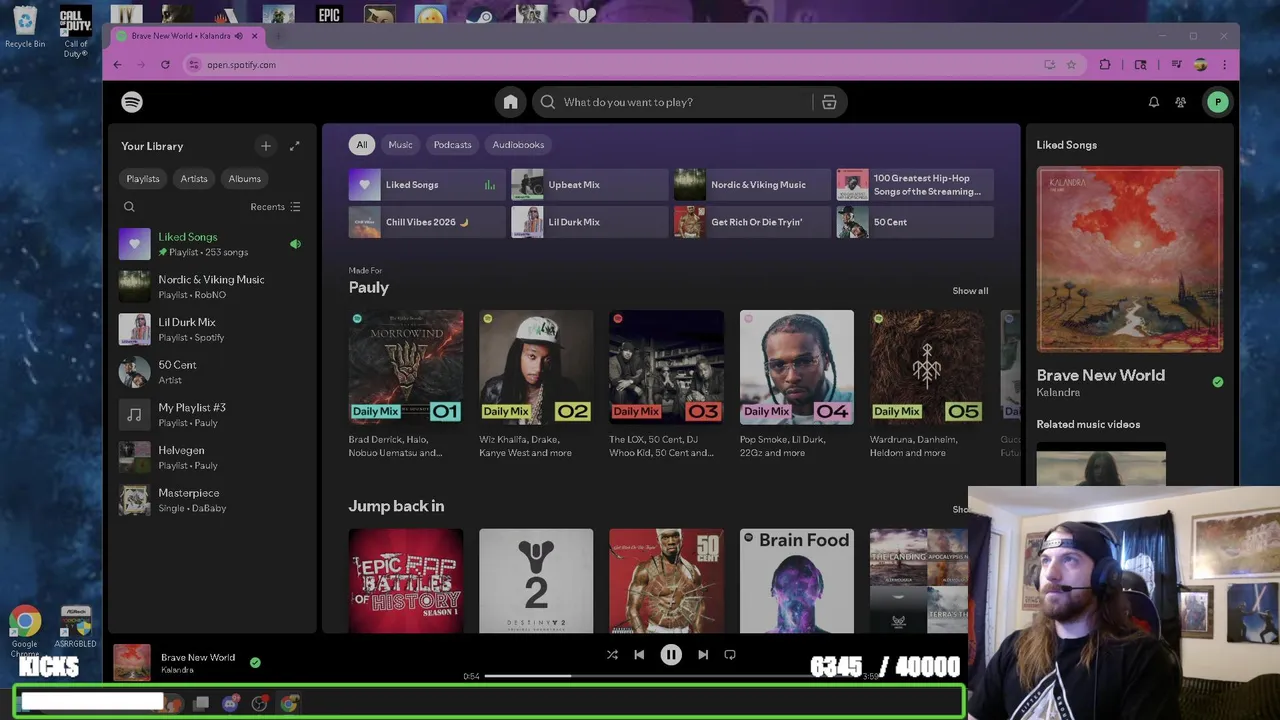1280x720 pixels.
Task: Select the Audiobooks filter chip
Action: (518, 145)
